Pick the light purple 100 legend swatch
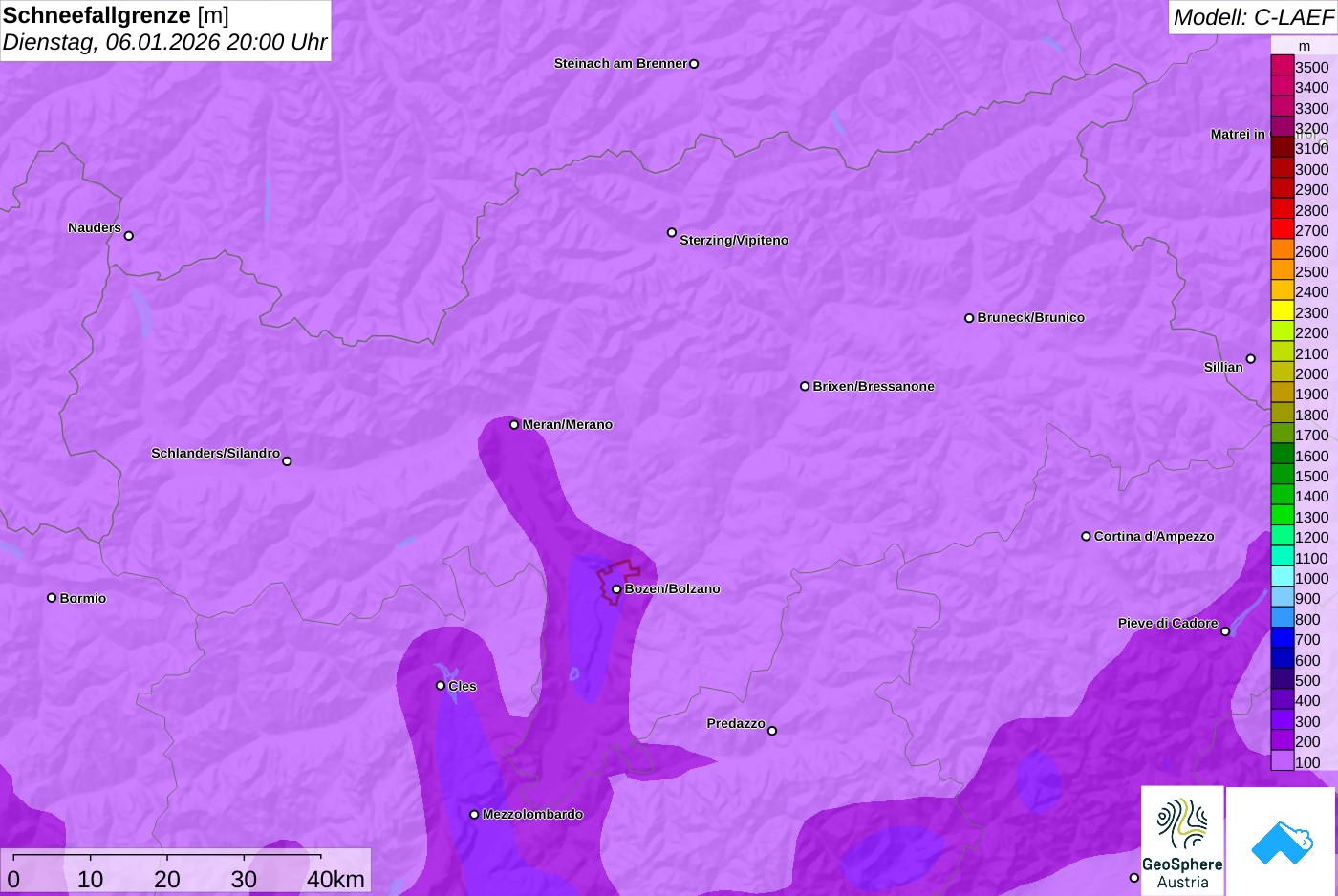 coord(1283,761)
